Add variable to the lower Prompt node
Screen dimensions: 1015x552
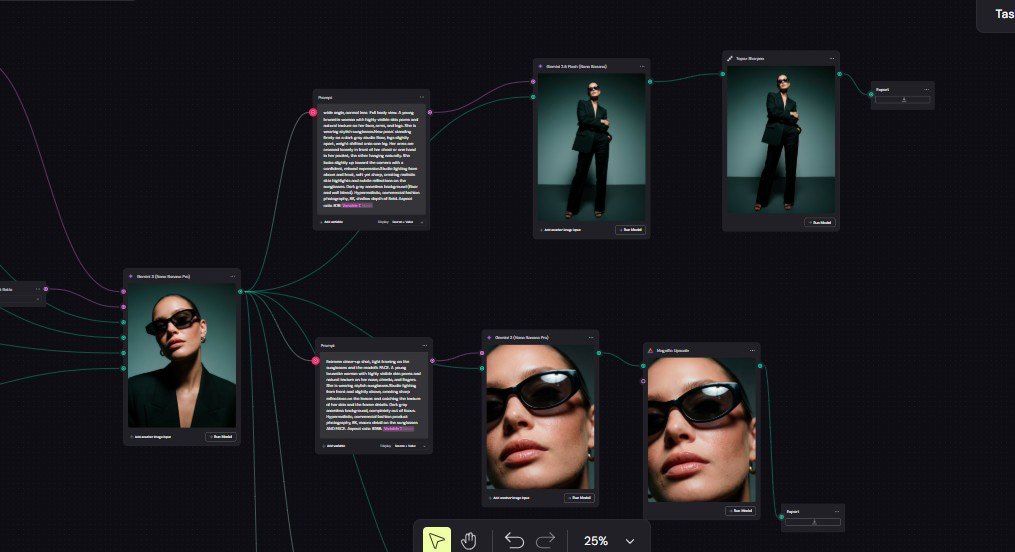(334, 446)
